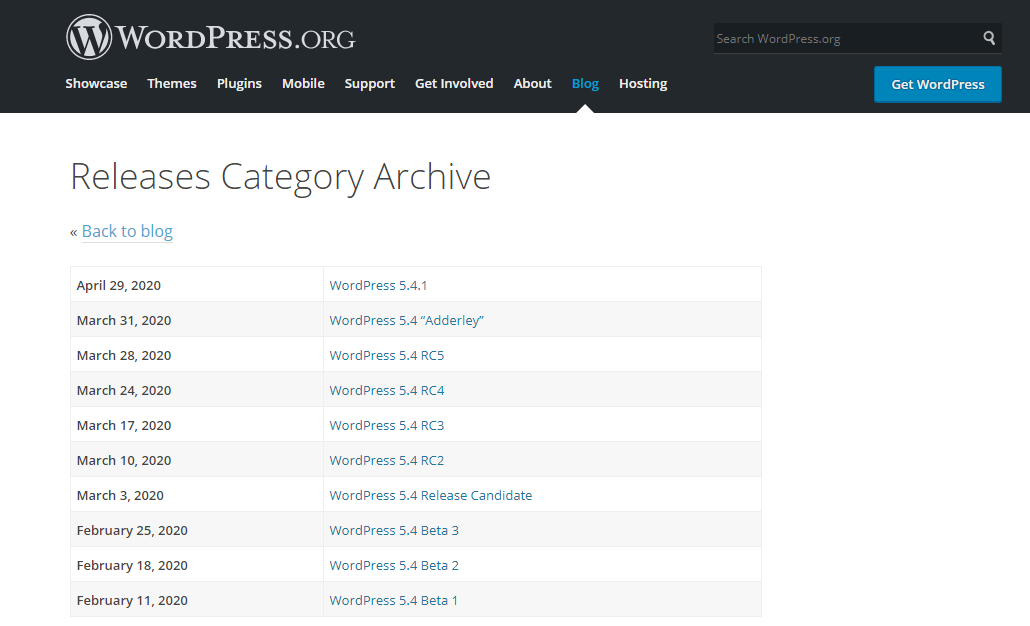The image size is (1030, 626).
Task: Open the WordPress 5.4 Beta 3 link
Action: coord(393,530)
